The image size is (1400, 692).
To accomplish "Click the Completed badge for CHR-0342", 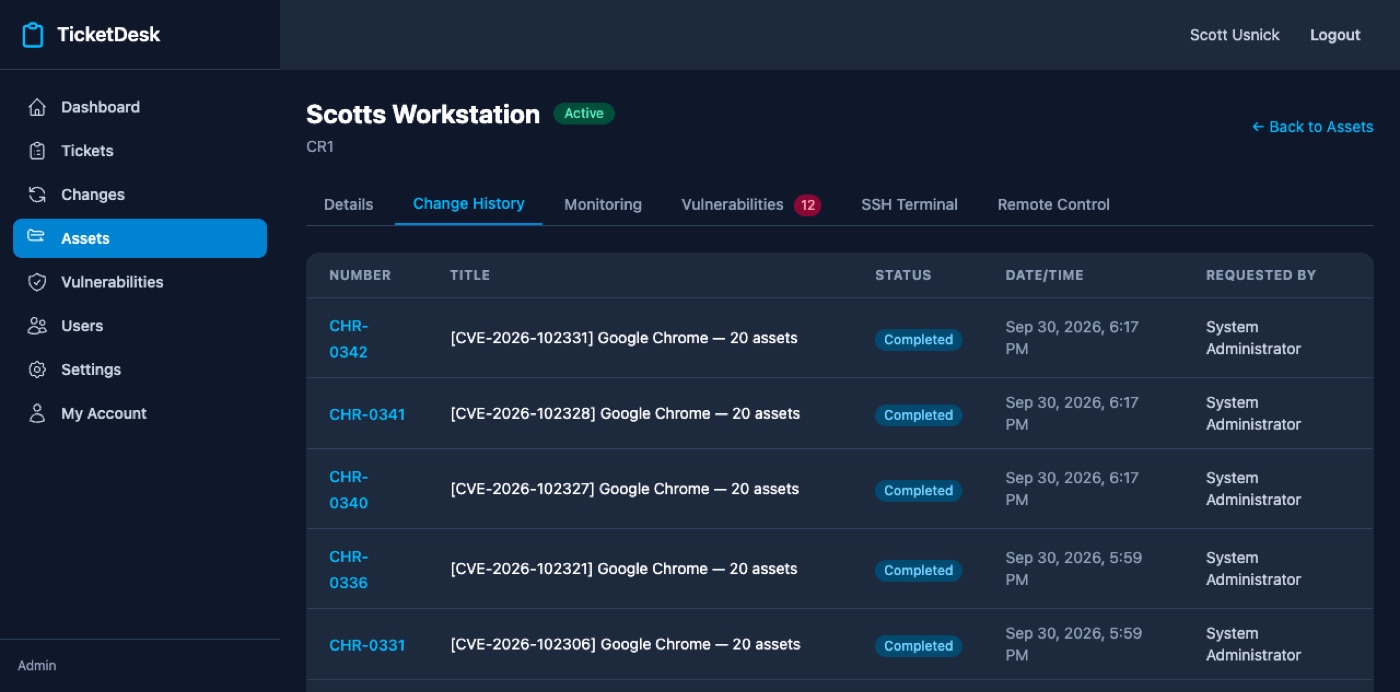I will (918, 340).
